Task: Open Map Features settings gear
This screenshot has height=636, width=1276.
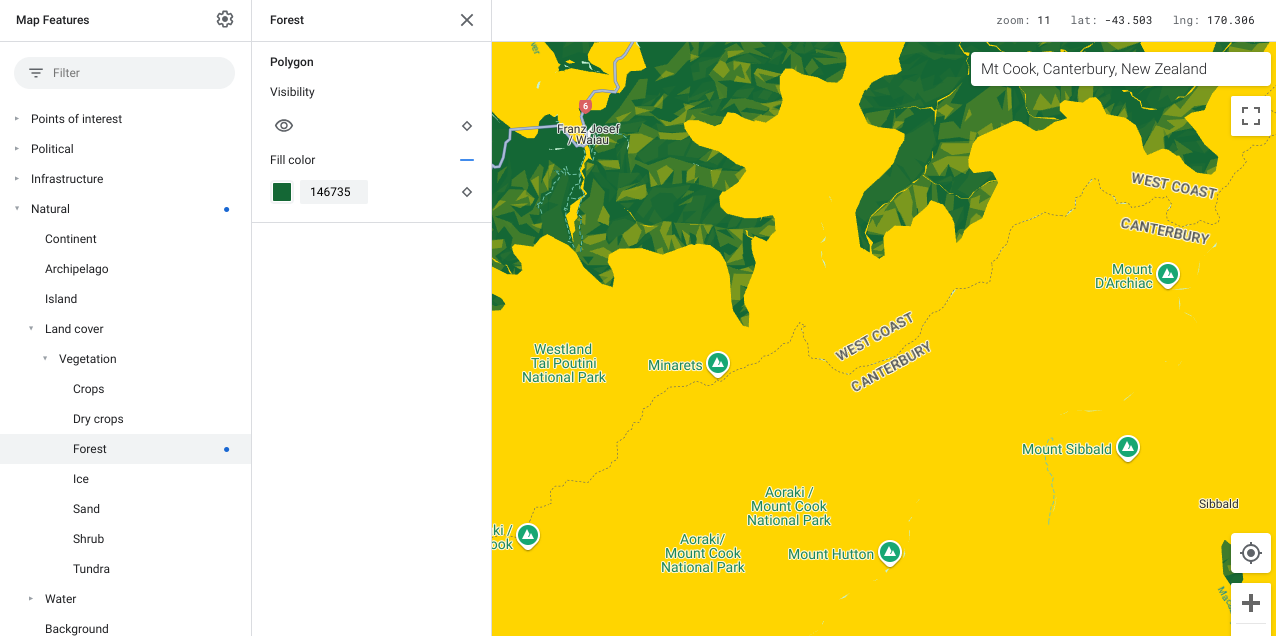Action: [225, 19]
